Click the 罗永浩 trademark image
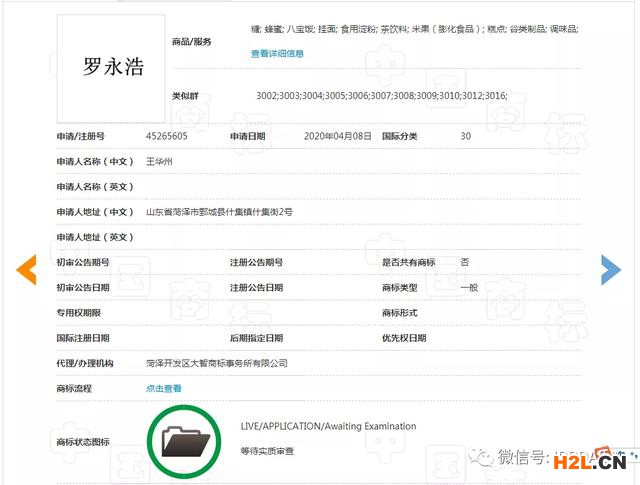The width and height of the screenshot is (640, 485). (113, 68)
